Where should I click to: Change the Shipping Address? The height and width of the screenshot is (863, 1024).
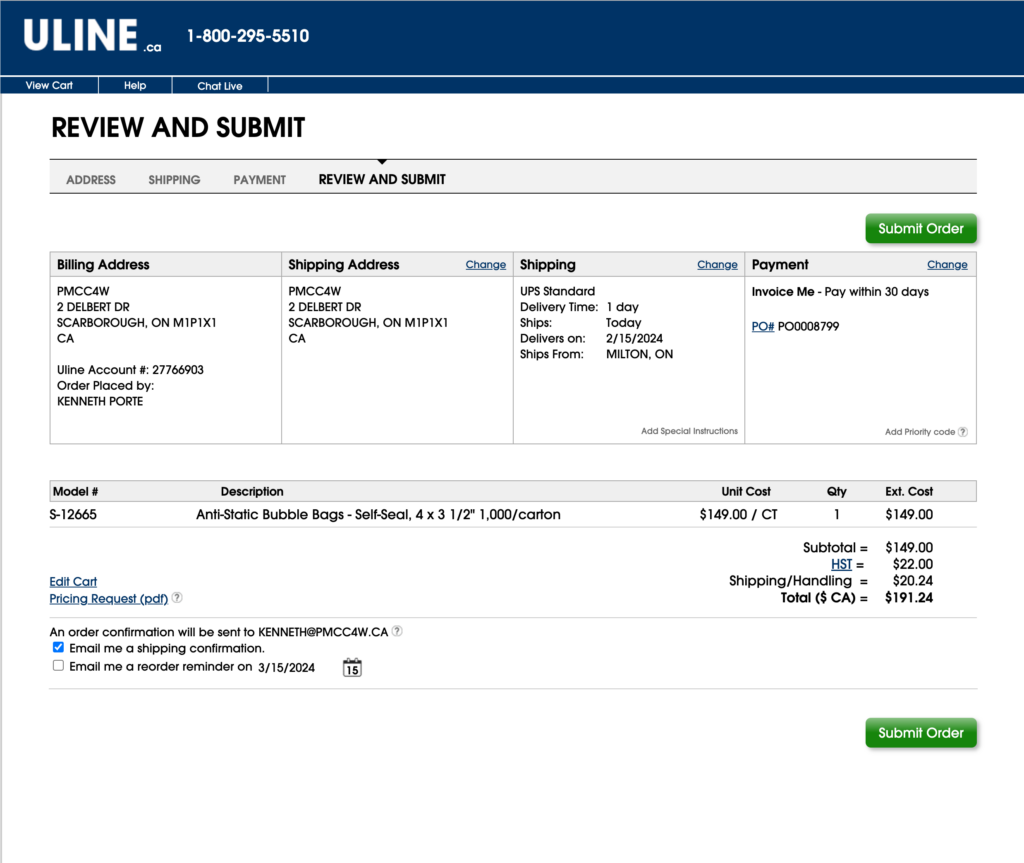pos(485,265)
